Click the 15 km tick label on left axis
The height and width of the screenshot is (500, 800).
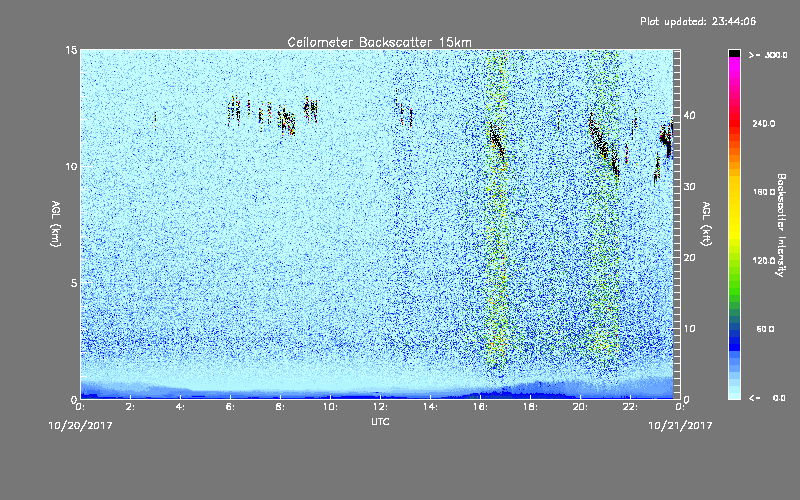click(71, 50)
